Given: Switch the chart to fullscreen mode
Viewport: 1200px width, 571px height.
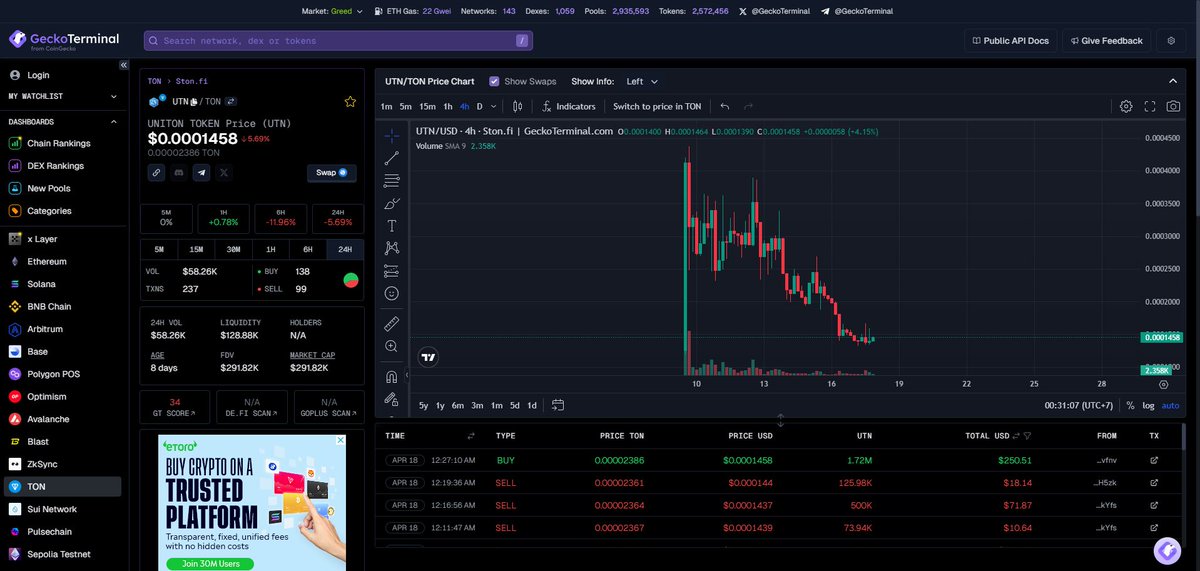Looking at the screenshot, I should tap(1150, 106).
